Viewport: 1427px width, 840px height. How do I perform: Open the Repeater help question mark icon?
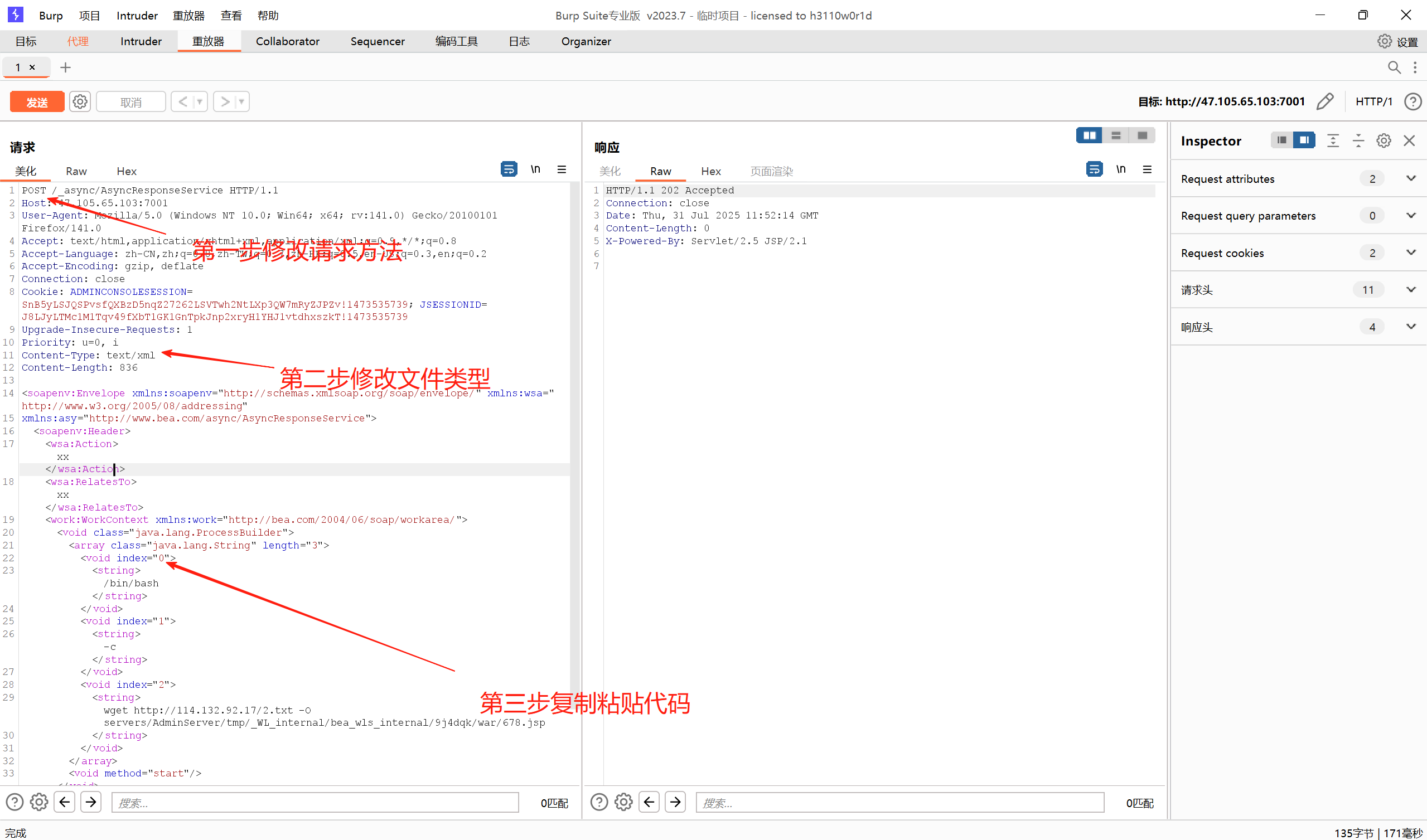pyautogui.click(x=1413, y=102)
